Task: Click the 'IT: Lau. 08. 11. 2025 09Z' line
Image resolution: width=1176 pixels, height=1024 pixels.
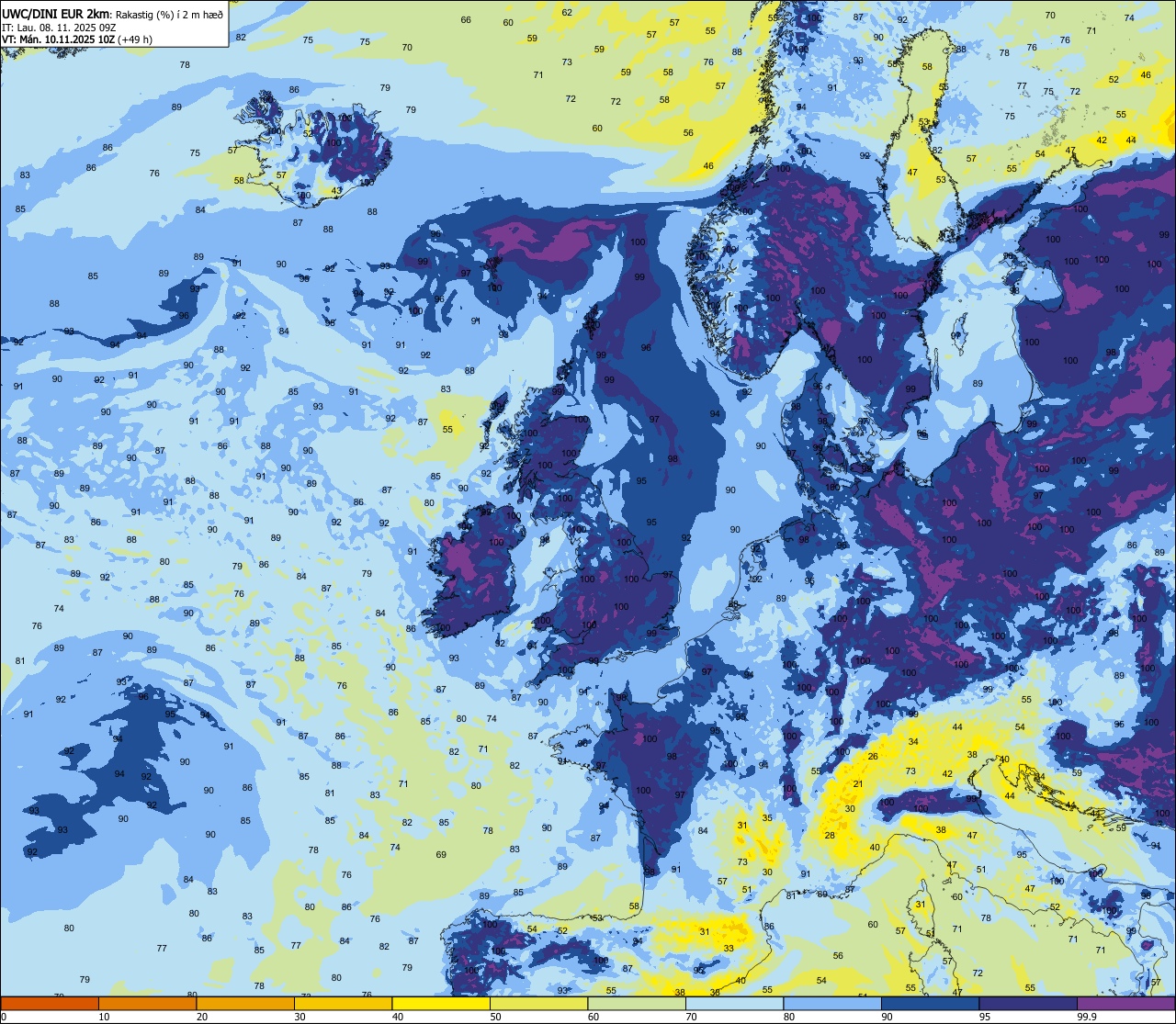Action: pyautogui.click(x=59, y=28)
